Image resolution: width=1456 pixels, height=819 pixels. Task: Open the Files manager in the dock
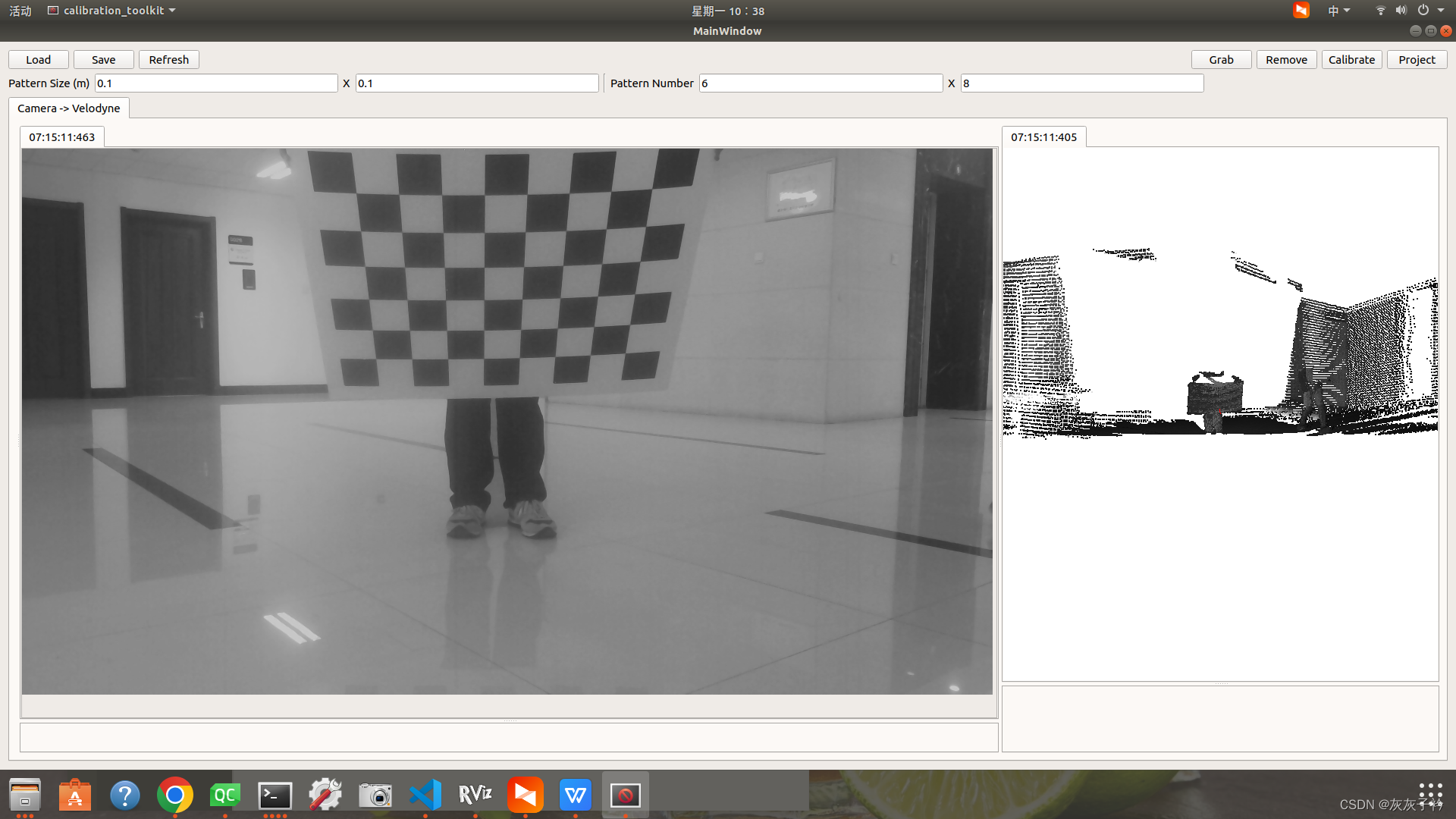pyautogui.click(x=25, y=795)
